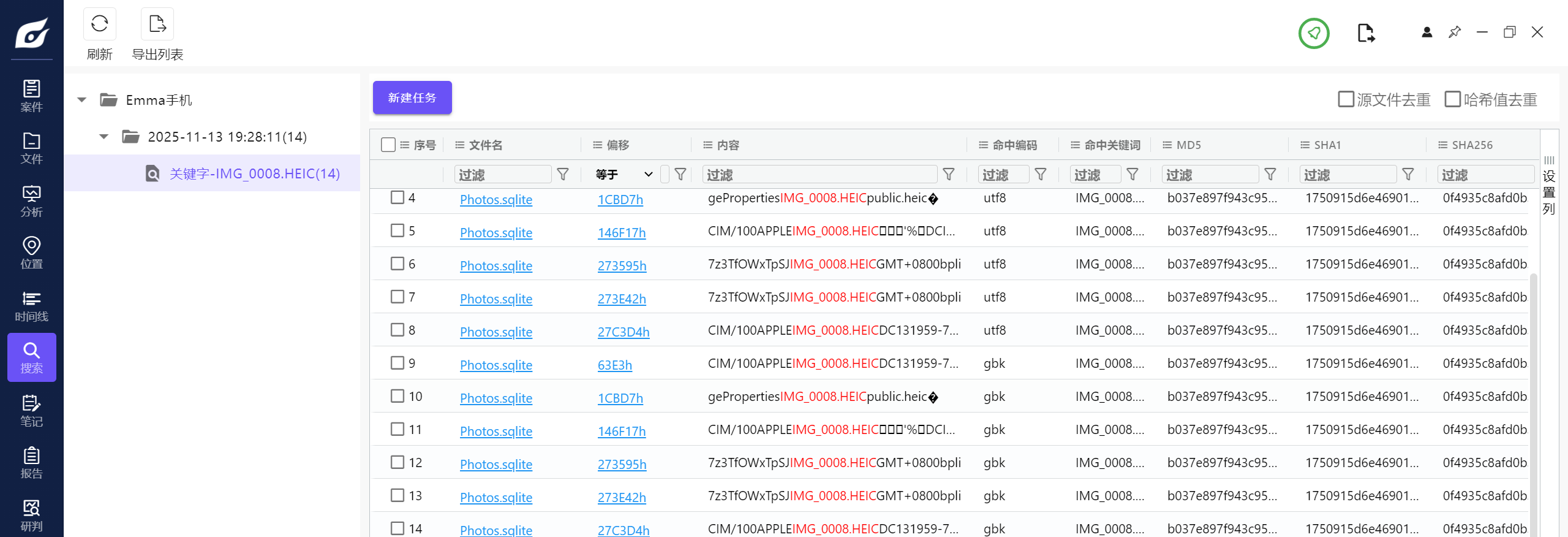Click the Refresh (刷新) toolbar icon
The height and width of the screenshot is (537, 1568).
pyautogui.click(x=99, y=25)
